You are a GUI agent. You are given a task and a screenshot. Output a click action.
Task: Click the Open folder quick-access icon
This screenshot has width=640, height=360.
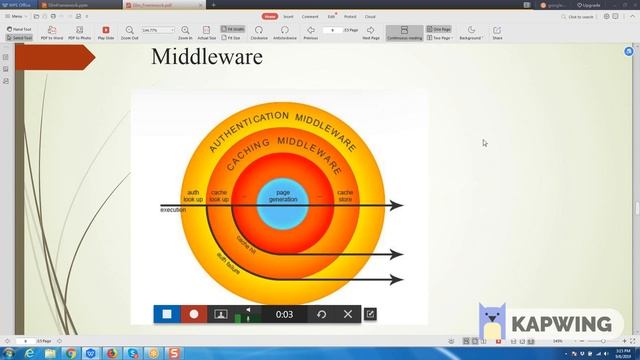click(x=36, y=16)
